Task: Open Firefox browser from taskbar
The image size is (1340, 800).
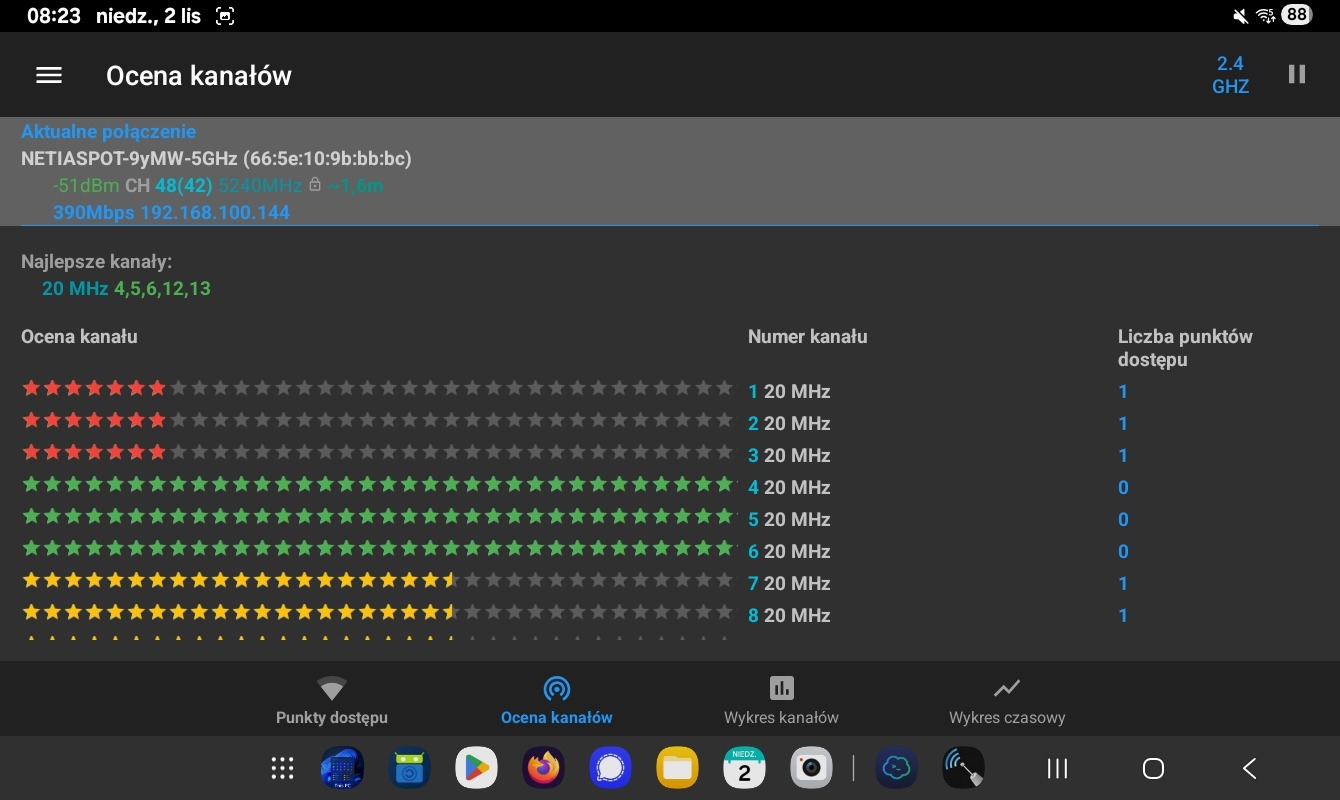Action: click(x=543, y=768)
